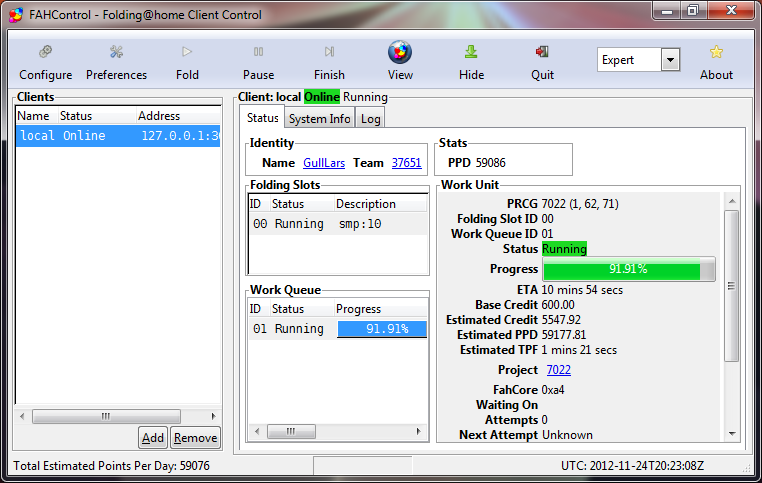Click Work Queue Progress column header
This screenshot has height=483, width=762.
pos(381,309)
